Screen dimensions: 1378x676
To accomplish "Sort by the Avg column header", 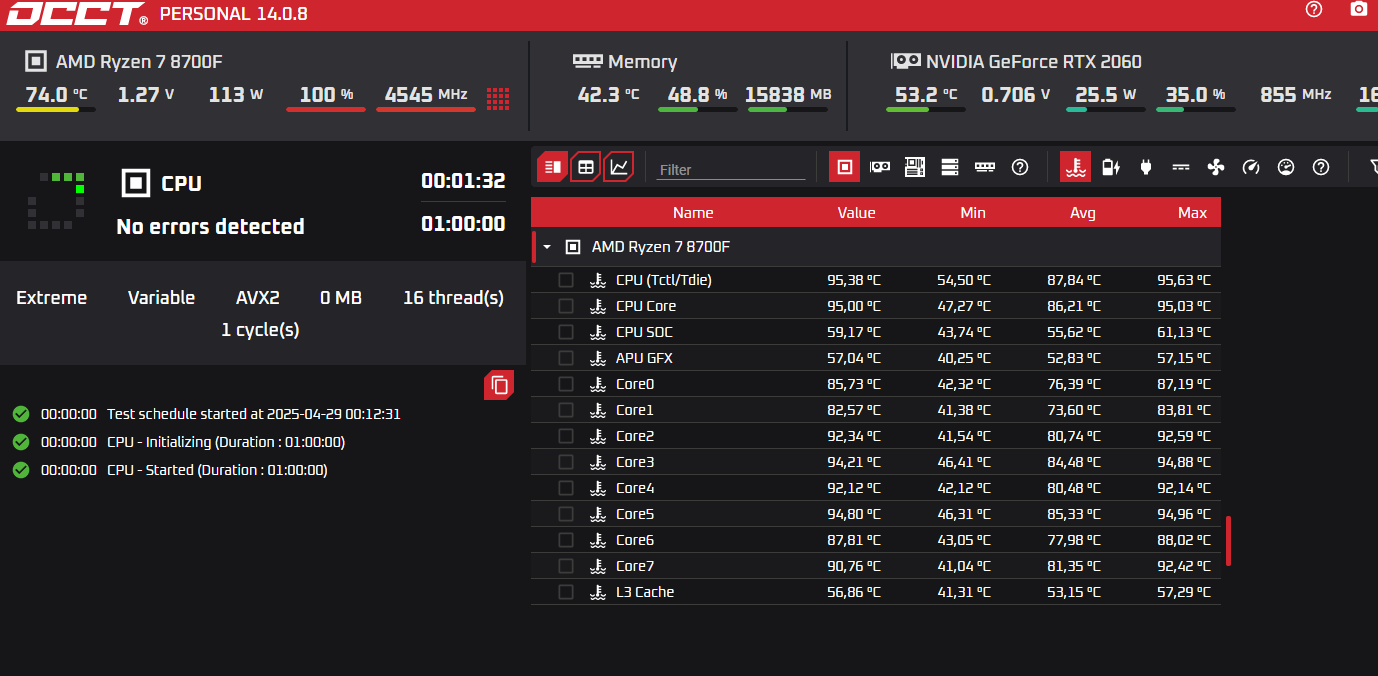I will 1083,212.
